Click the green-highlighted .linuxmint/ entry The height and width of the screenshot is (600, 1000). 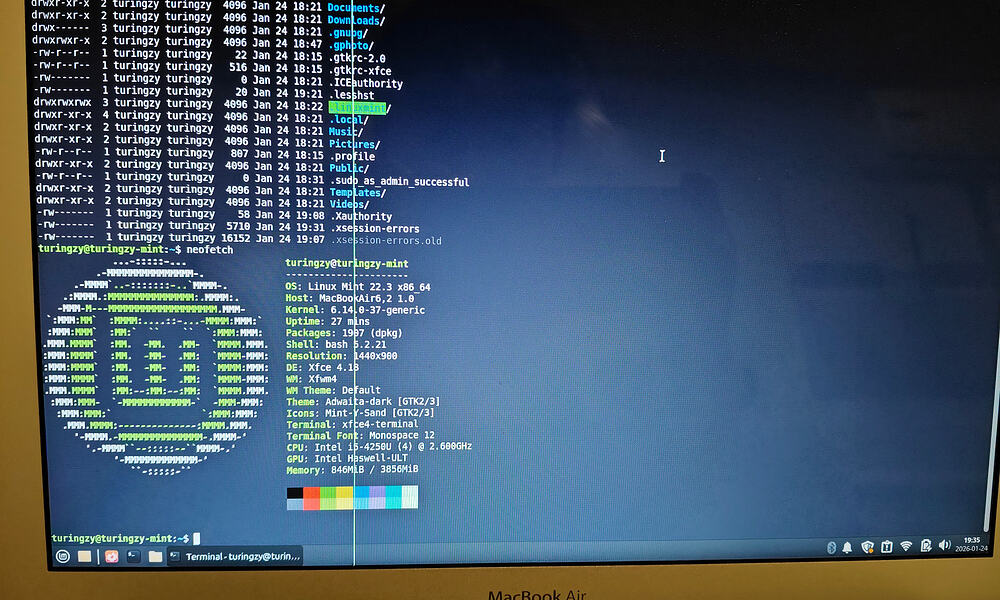click(360, 108)
